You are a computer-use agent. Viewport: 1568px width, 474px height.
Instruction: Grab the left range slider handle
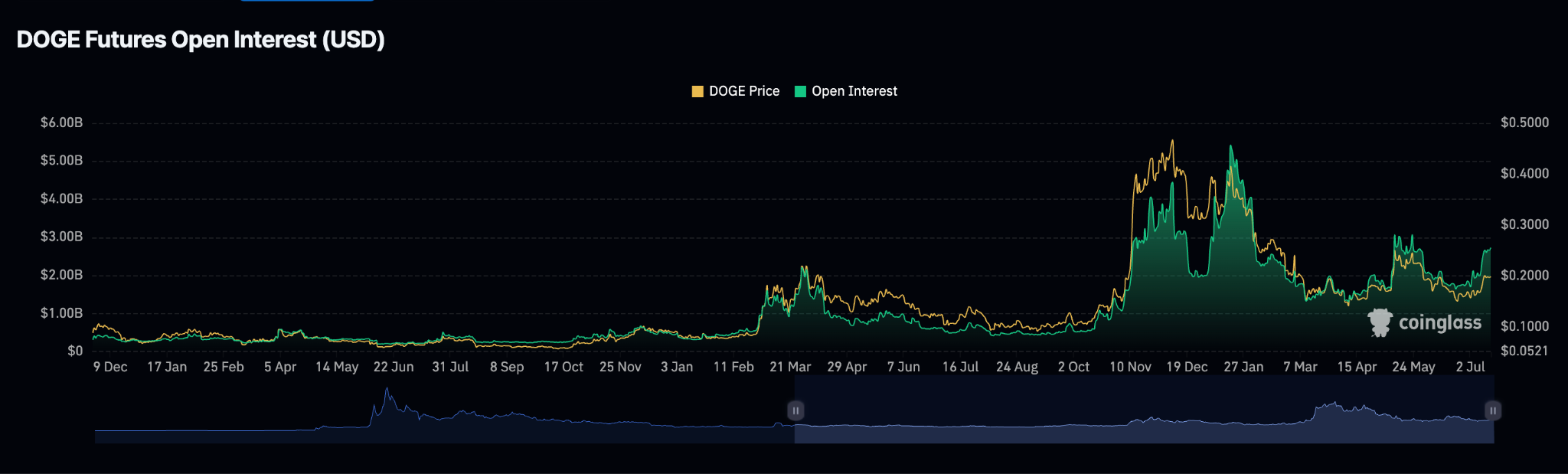(x=795, y=410)
